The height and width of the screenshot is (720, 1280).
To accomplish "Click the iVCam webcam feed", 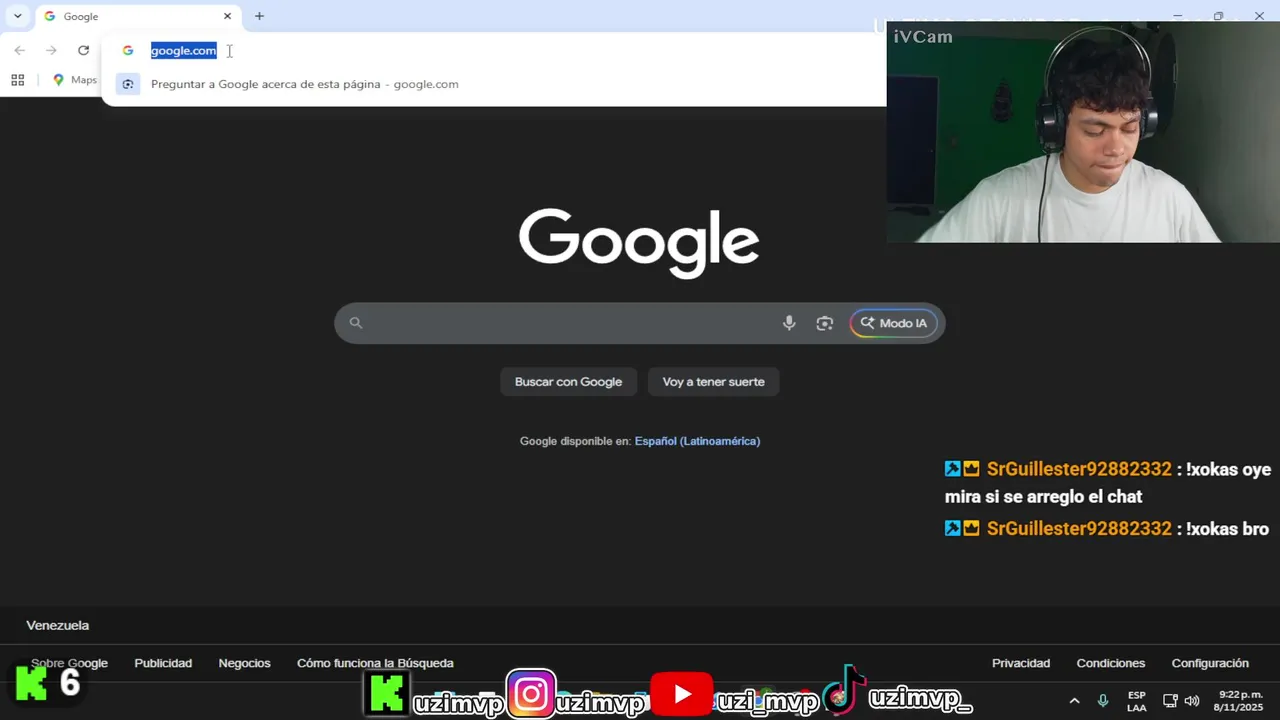I will (1083, 132).
